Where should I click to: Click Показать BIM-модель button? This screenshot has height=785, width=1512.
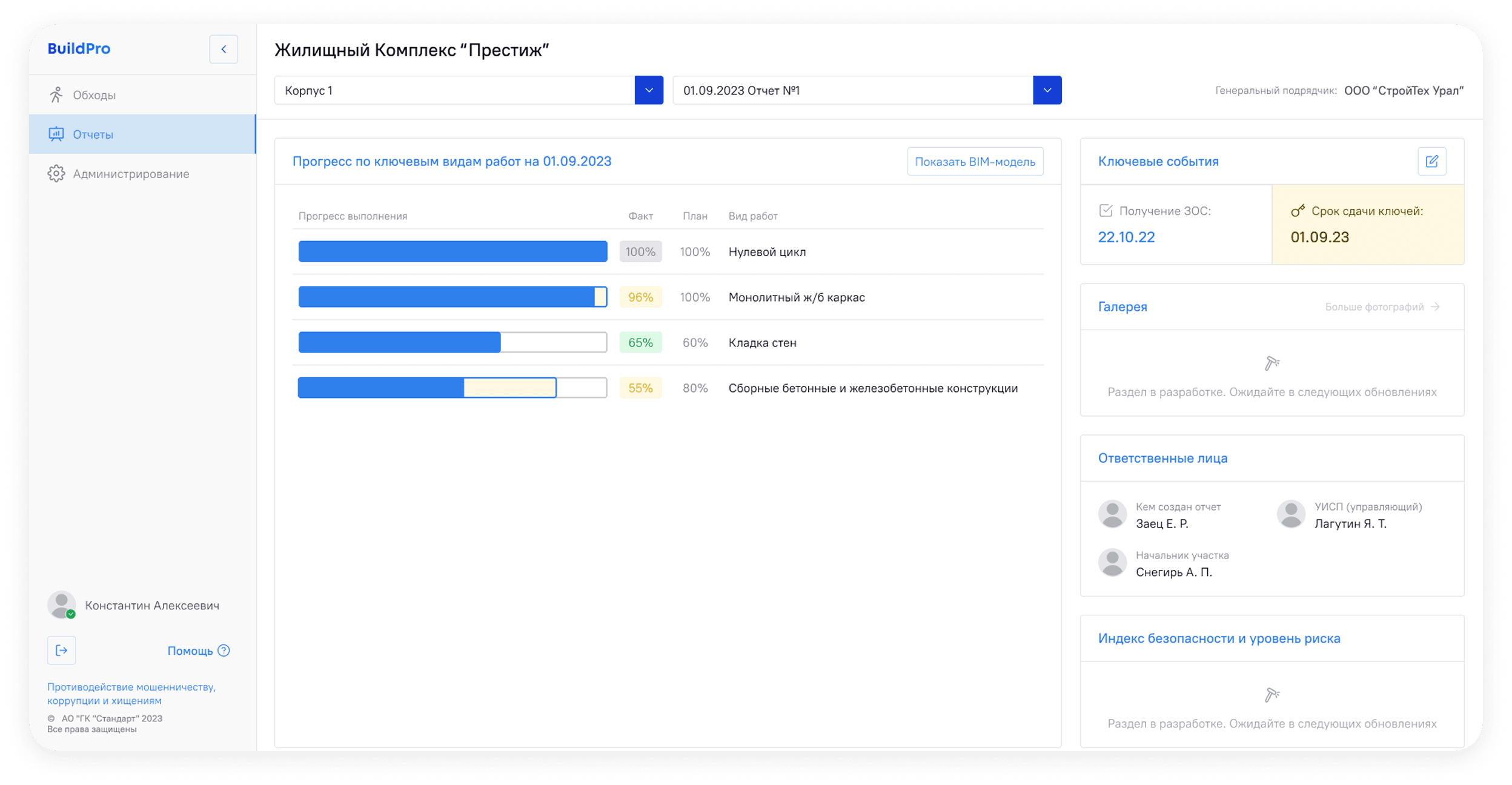pyautogui.click(x=975, y=162)
